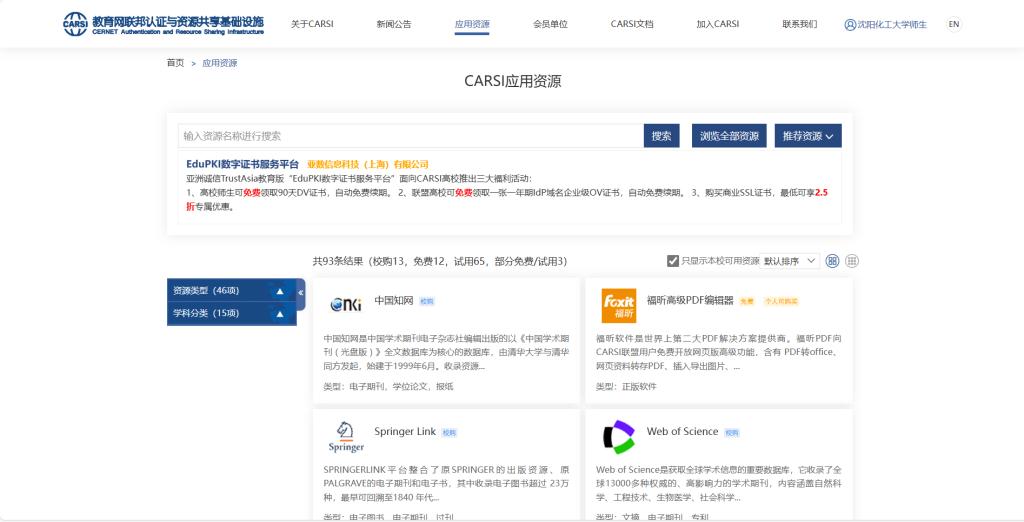The width and height of the screenshot is (1024, 522).
Task: Open 联系我们 page
Action: [799, 24]
